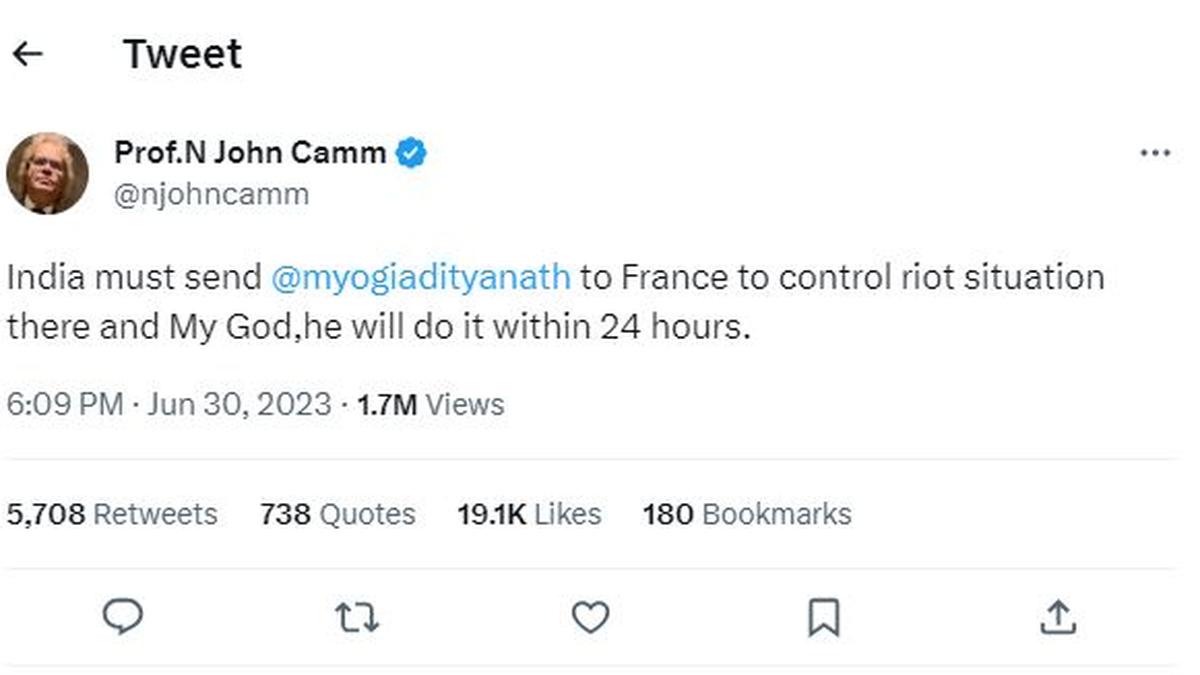
Task: View the 738 Quotes list
Action: click(338, 514)
